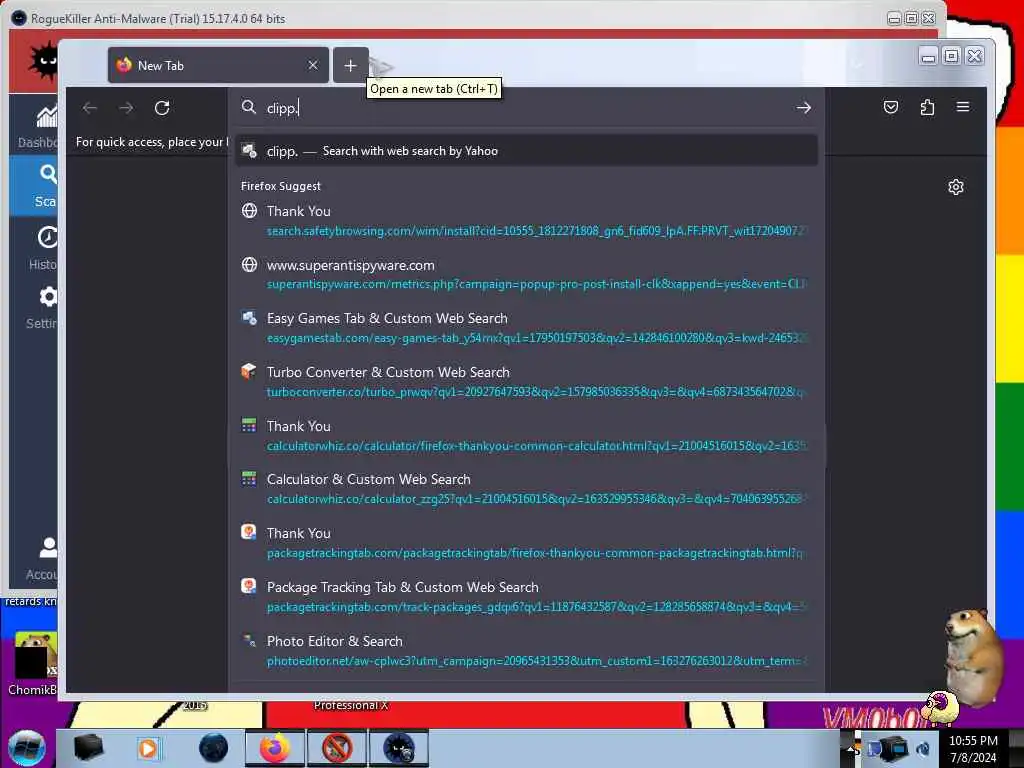This screenshot has width=1024, height=768.
Task: Open the media player taskbar icon
Action: click(x=148, y=748)
